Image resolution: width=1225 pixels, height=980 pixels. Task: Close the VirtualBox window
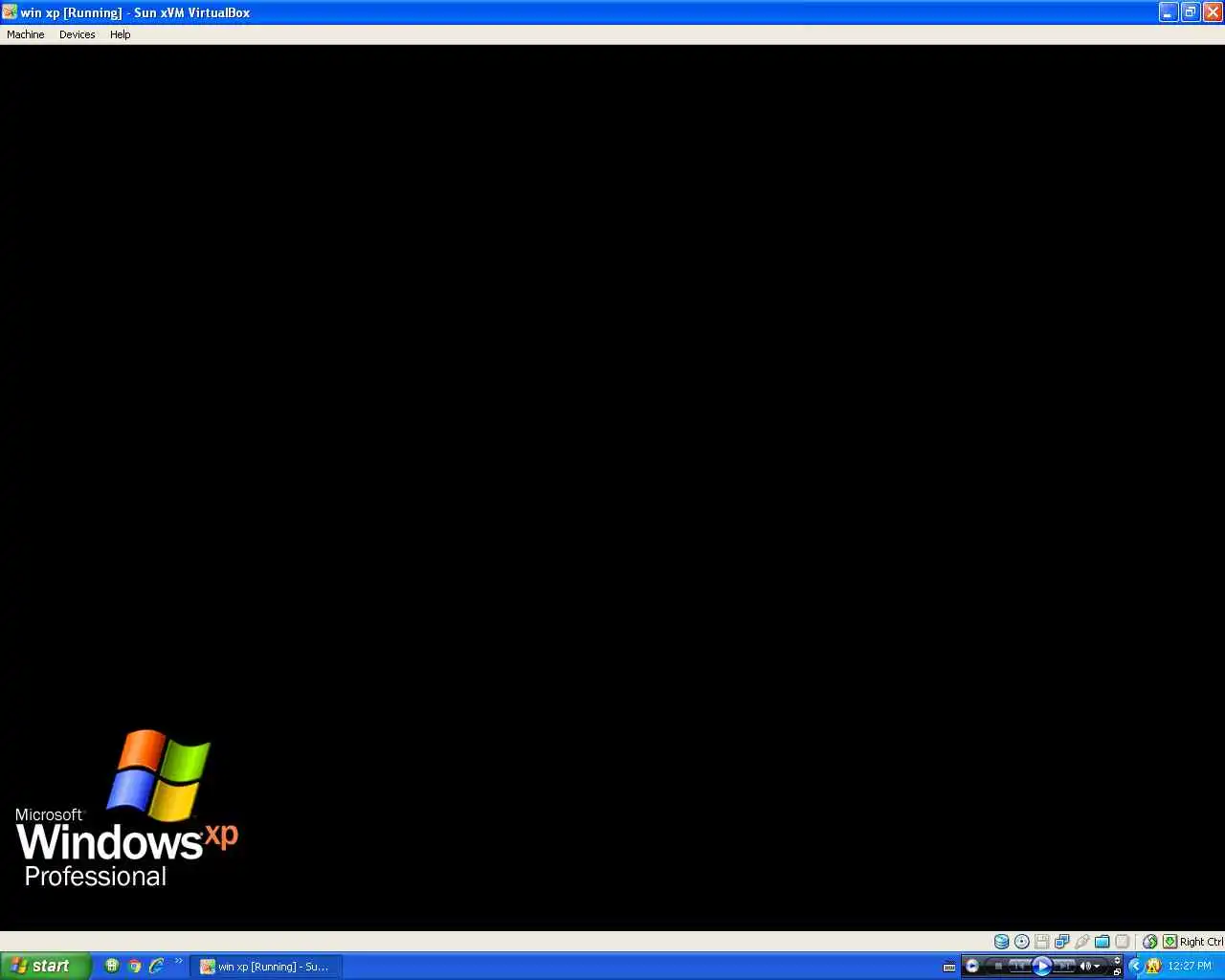tap(1213, 12)
